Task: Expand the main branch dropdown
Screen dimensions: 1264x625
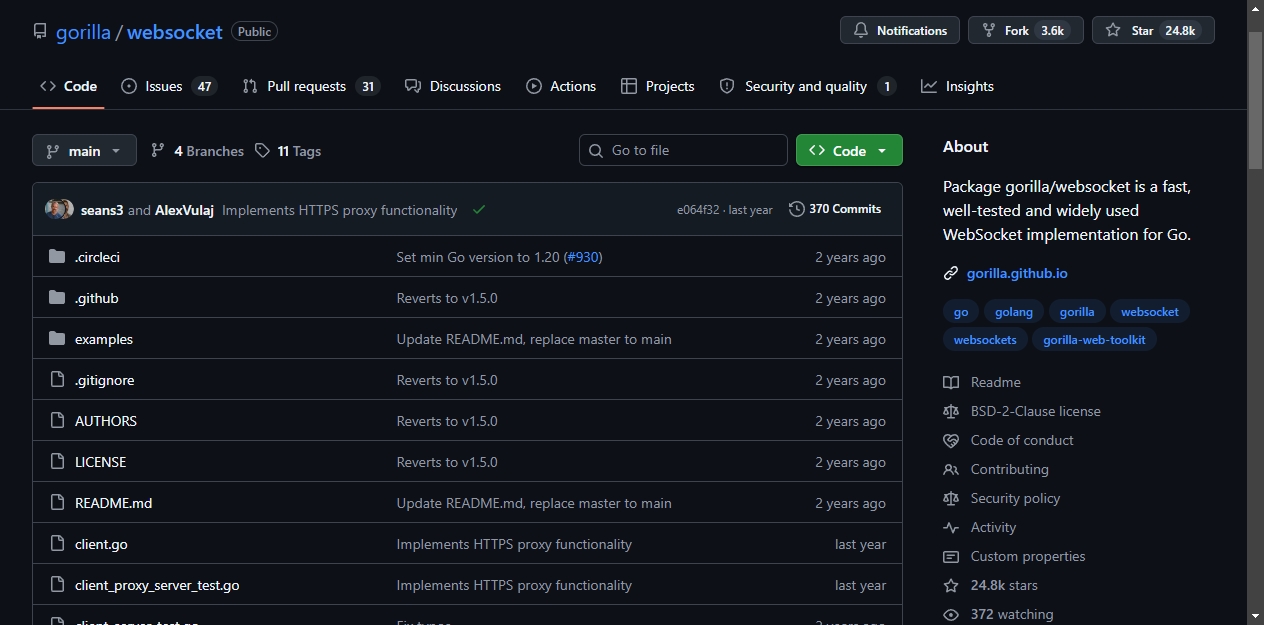Action: tap(84, 151)
